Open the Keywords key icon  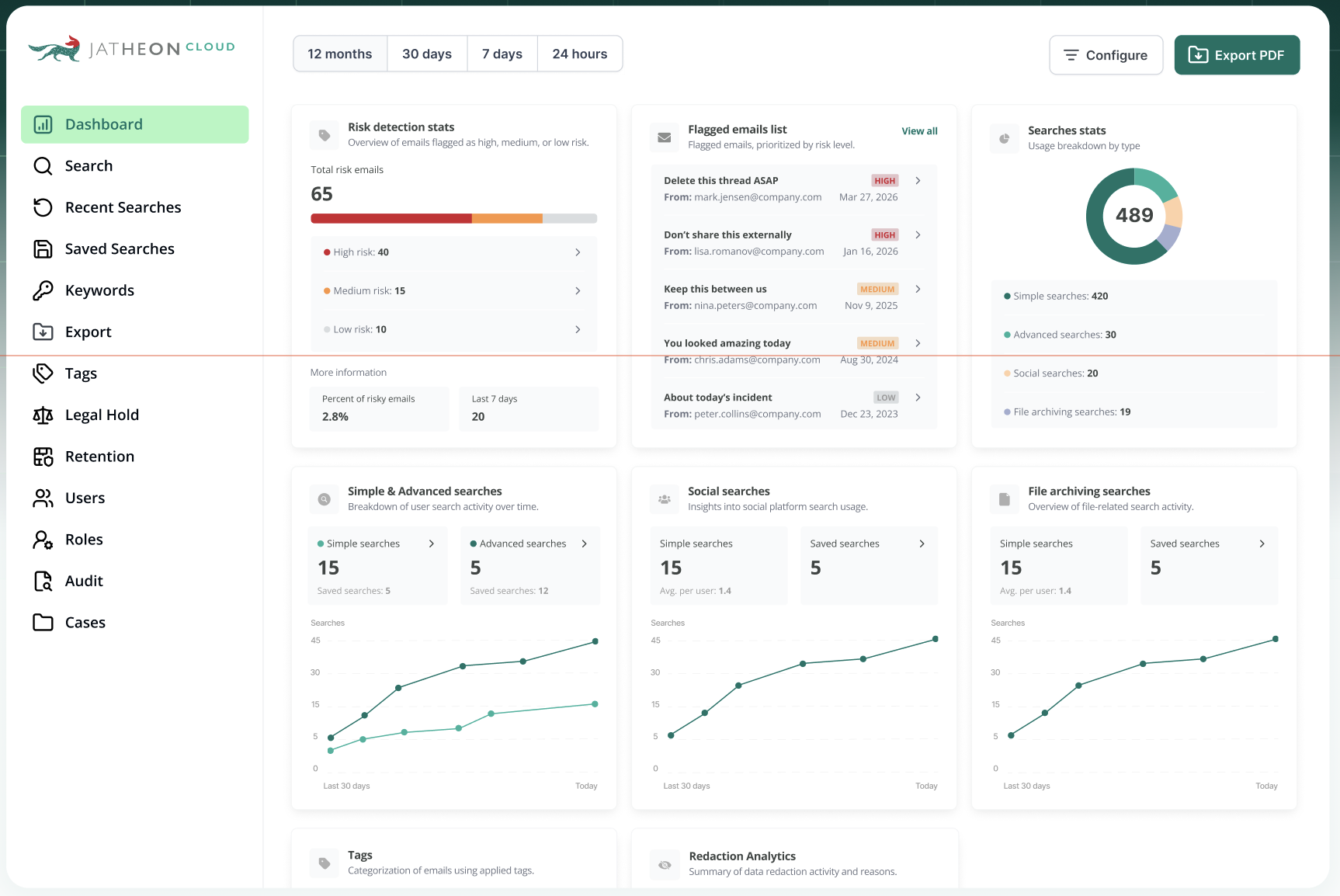[x=43, y=290]
